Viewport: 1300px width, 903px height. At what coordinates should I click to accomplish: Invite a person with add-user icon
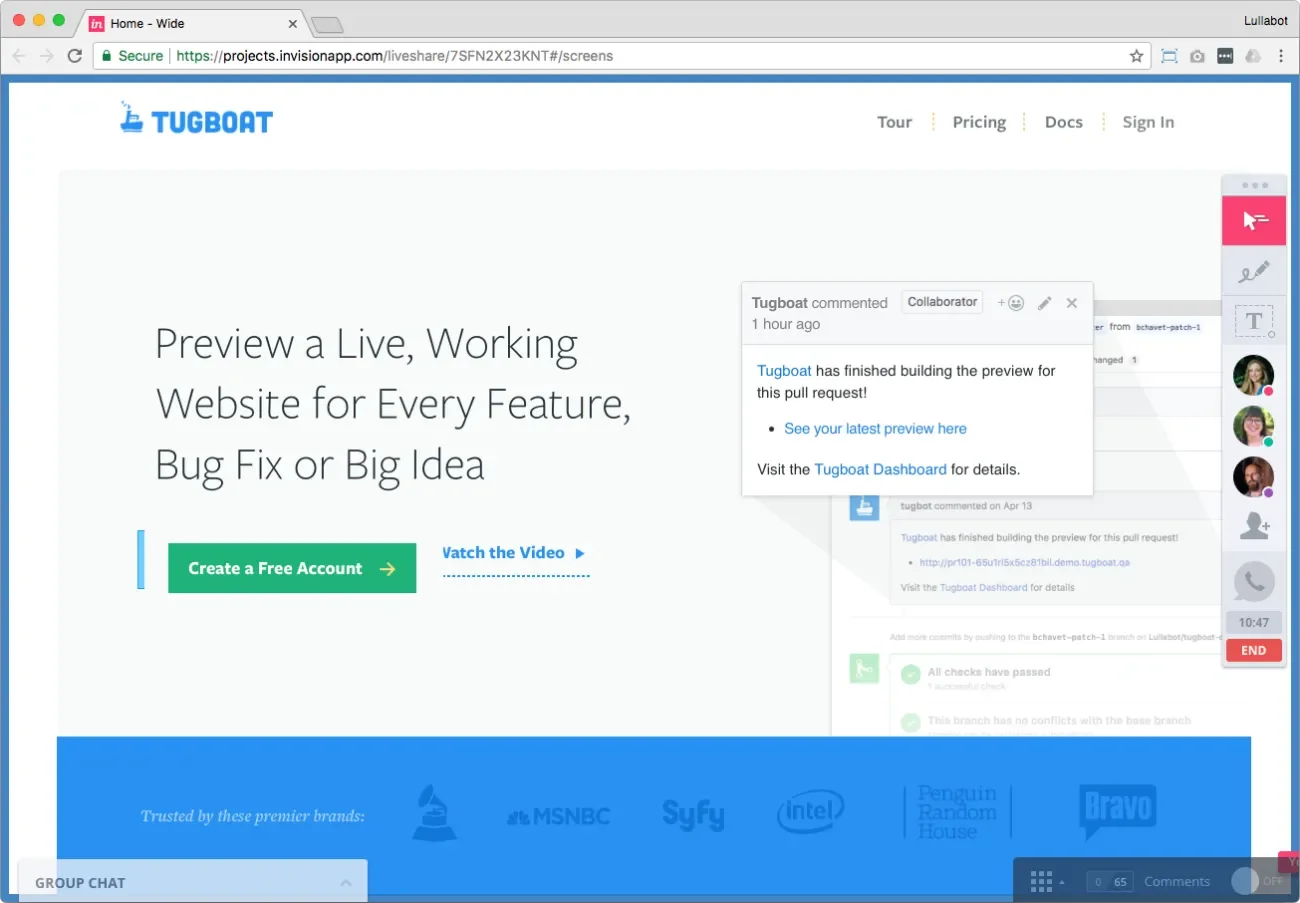coord(1254,526)
